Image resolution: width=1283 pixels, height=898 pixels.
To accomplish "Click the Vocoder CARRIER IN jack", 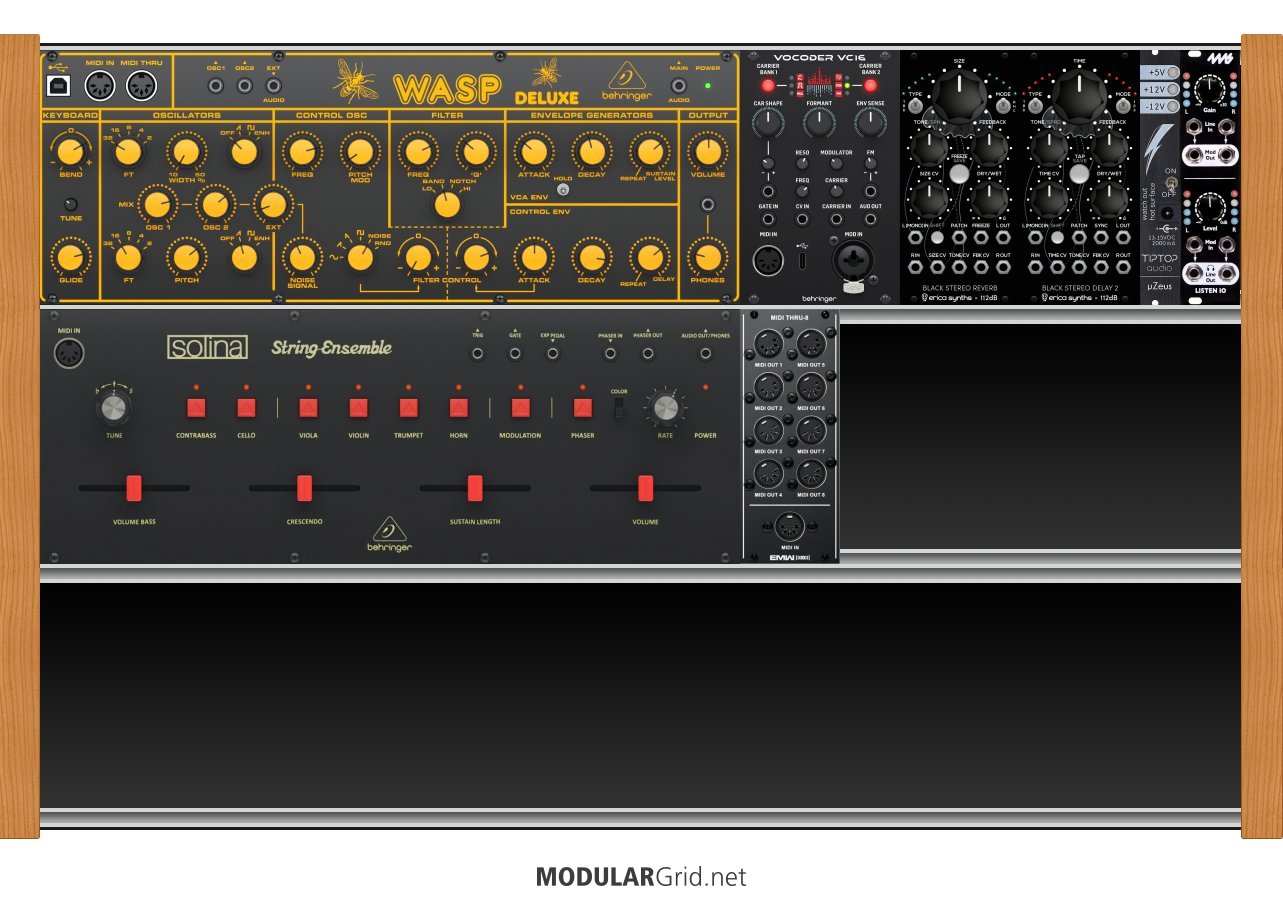I will (x=836, y=219).
